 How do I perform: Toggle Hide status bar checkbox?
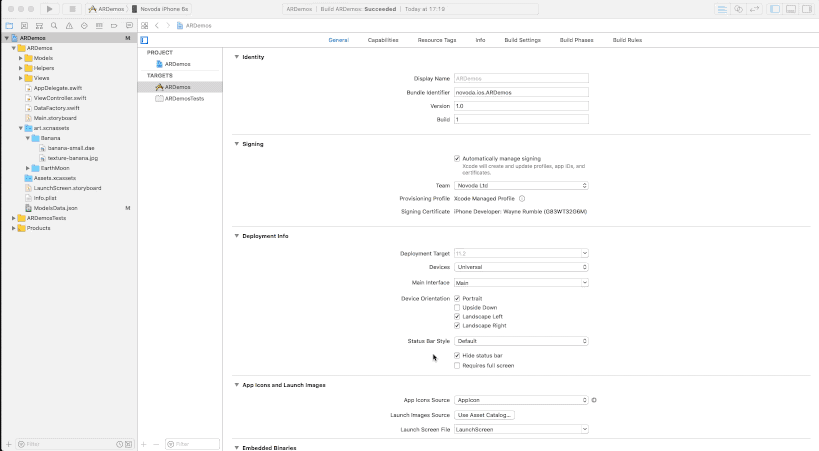(x=457, y=355)
